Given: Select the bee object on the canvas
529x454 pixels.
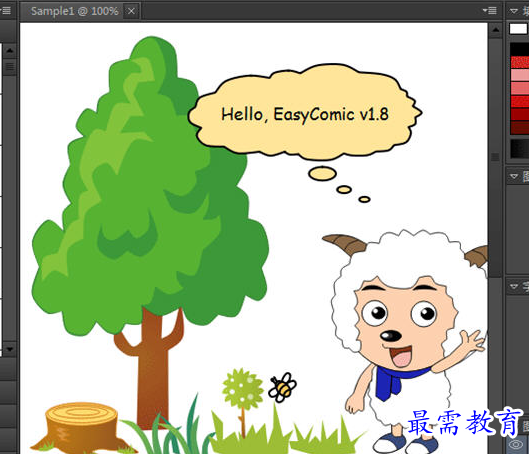Looking at the screenshot, I should tap(282, 388).
